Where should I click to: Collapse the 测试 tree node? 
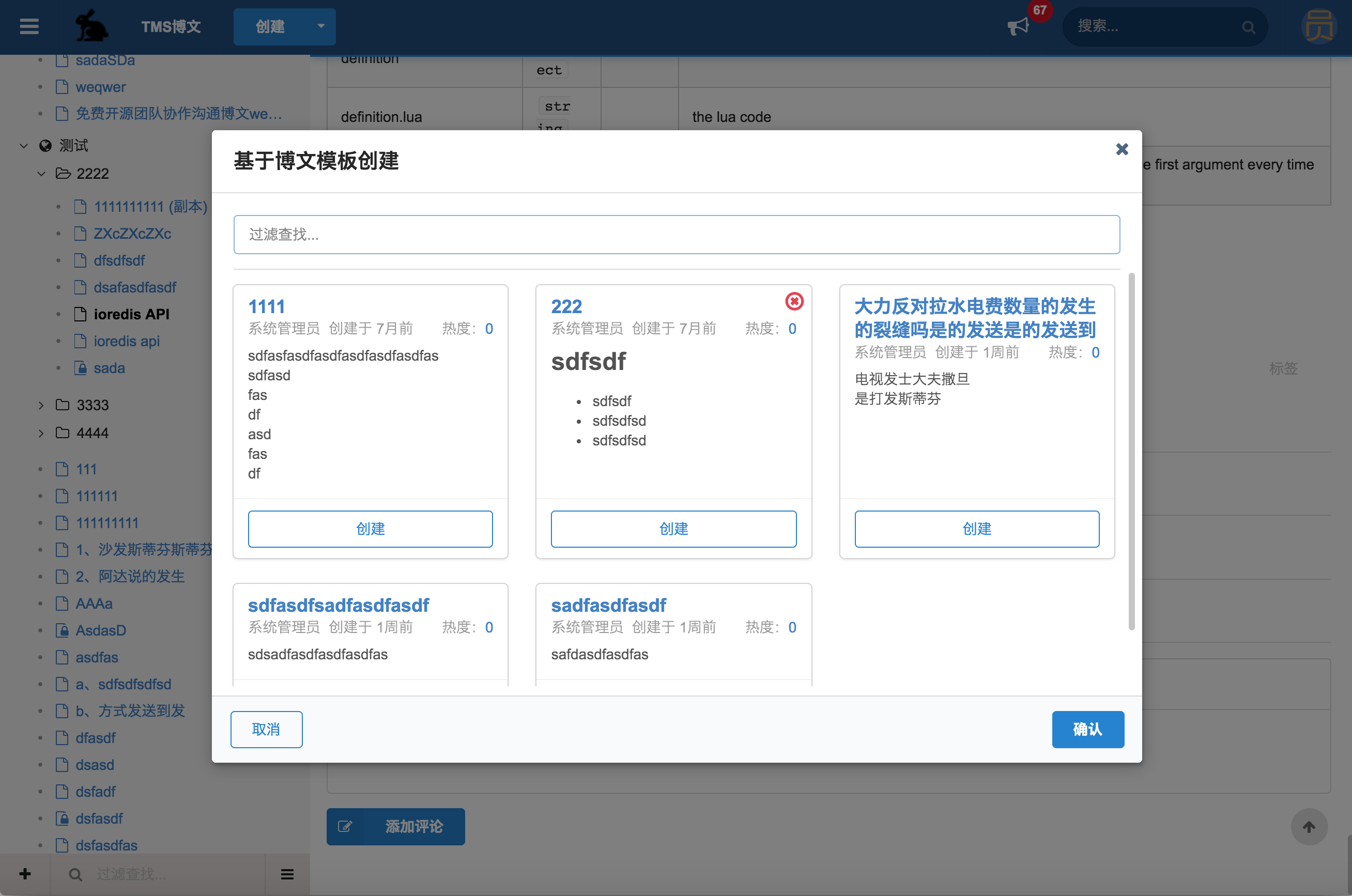[24, 146]
